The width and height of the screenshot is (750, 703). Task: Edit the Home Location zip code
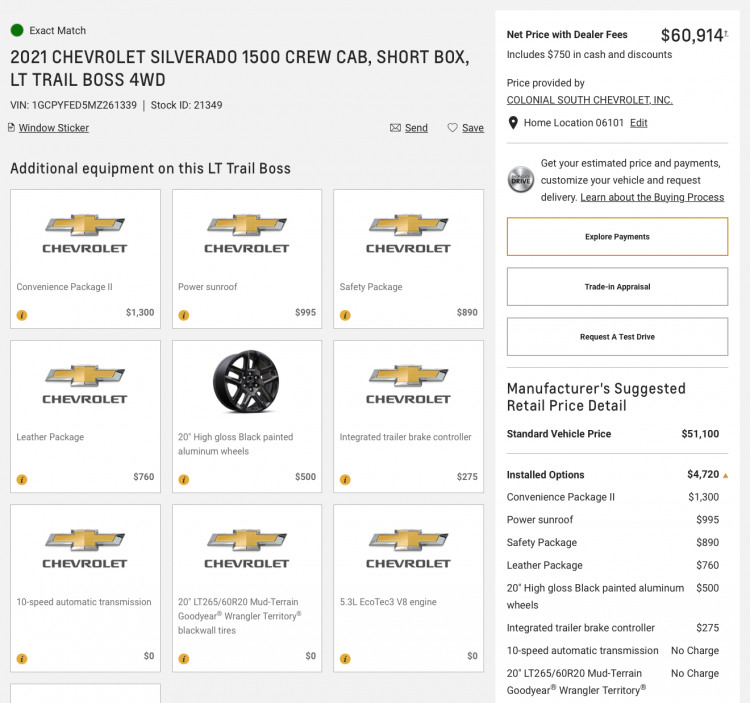(x=638, y=123)
